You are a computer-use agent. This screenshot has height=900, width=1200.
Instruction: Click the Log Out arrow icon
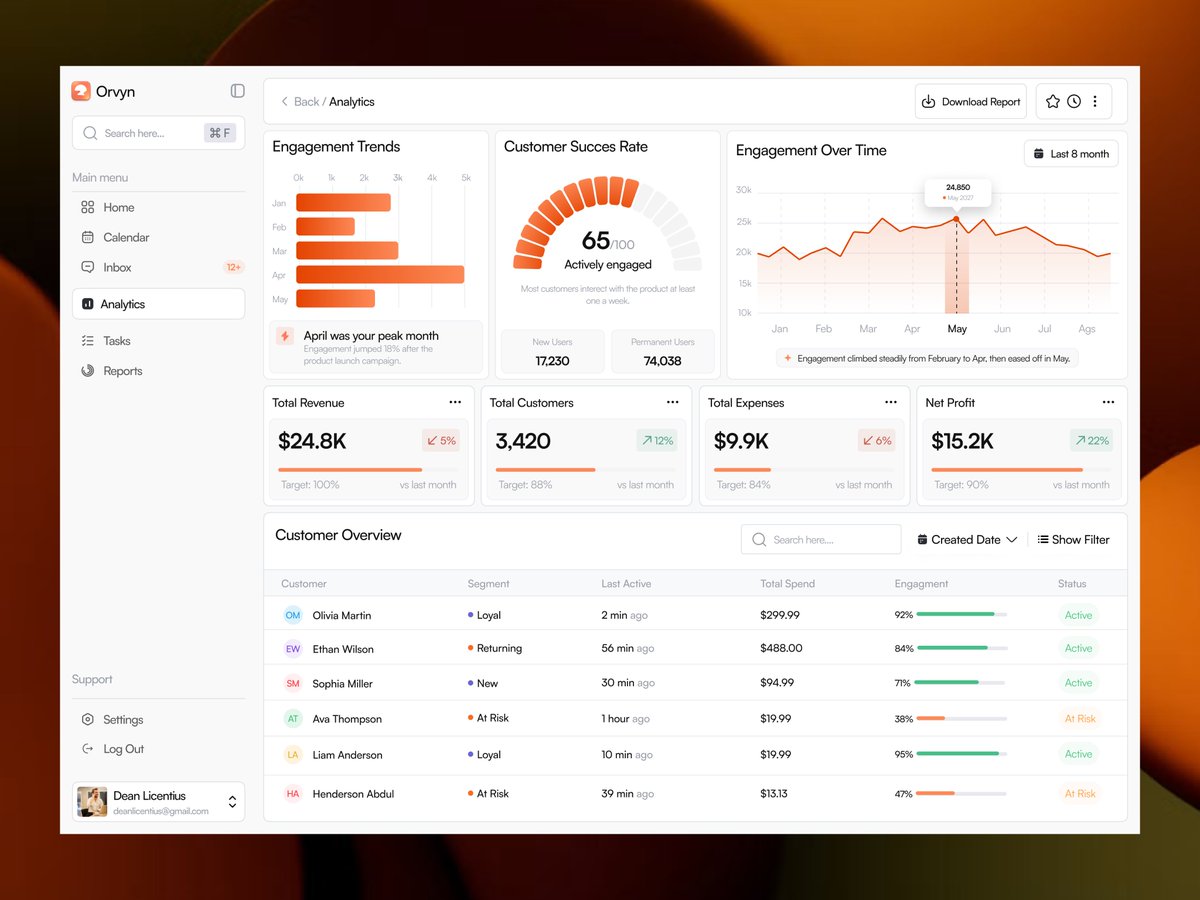pos(88,749)
